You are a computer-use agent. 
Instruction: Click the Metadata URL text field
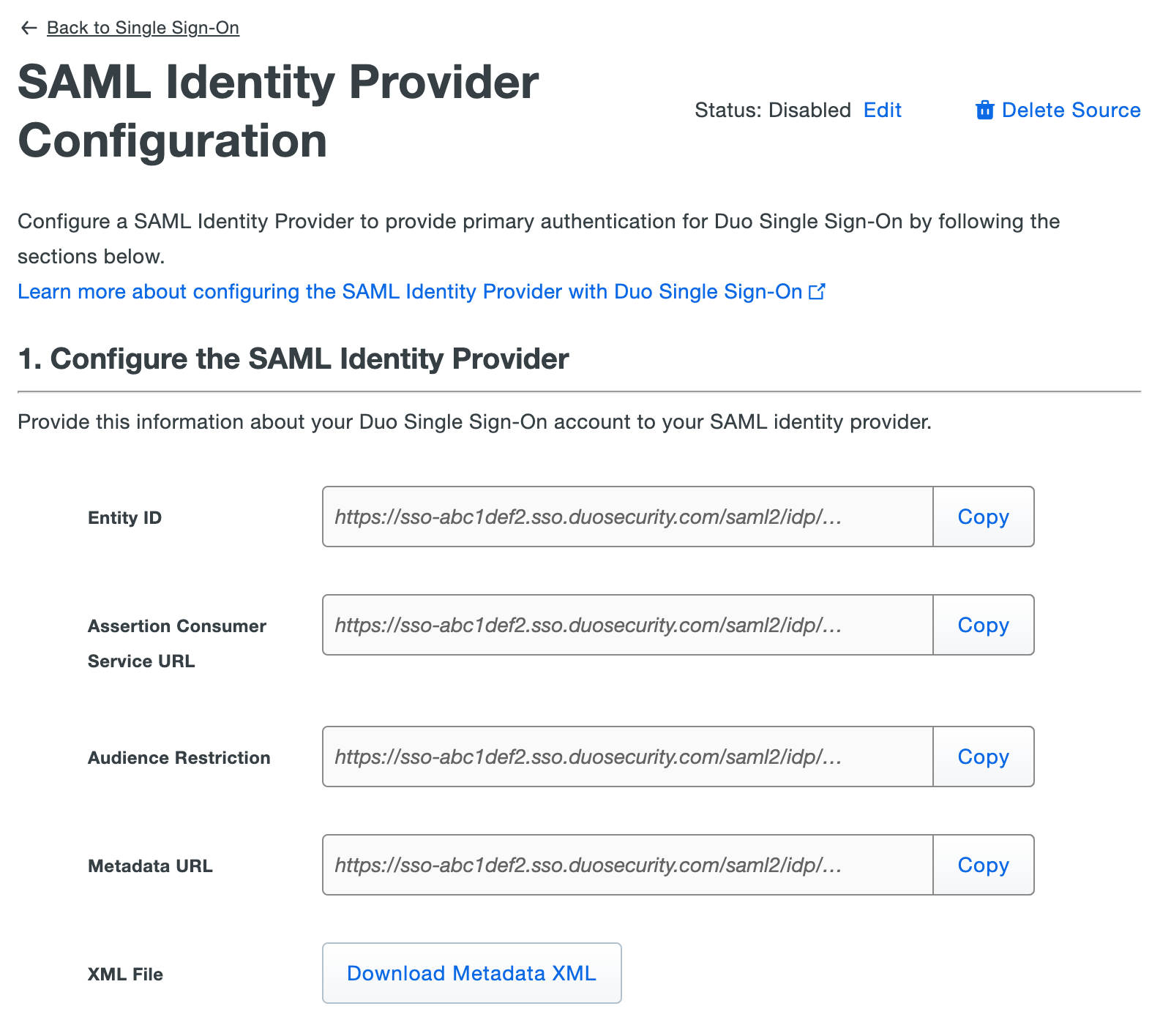pos(627,866)
